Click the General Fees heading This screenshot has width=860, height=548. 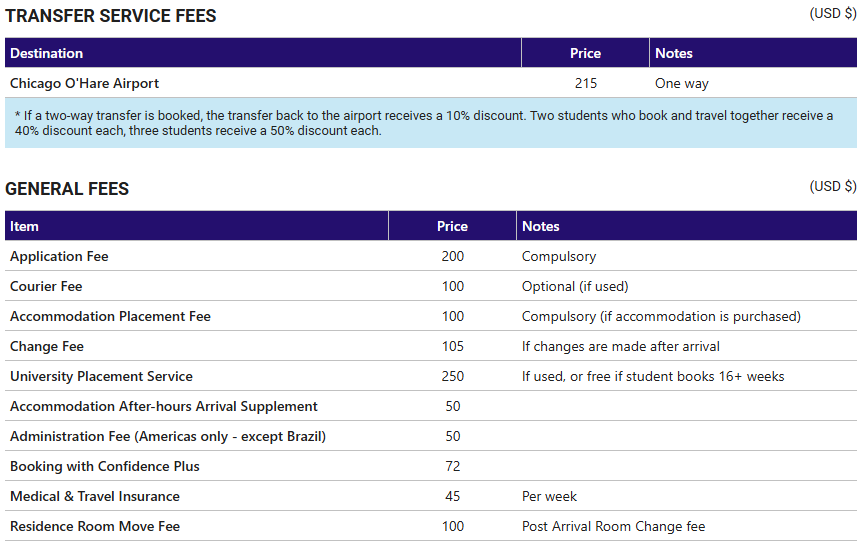[67, 189]
